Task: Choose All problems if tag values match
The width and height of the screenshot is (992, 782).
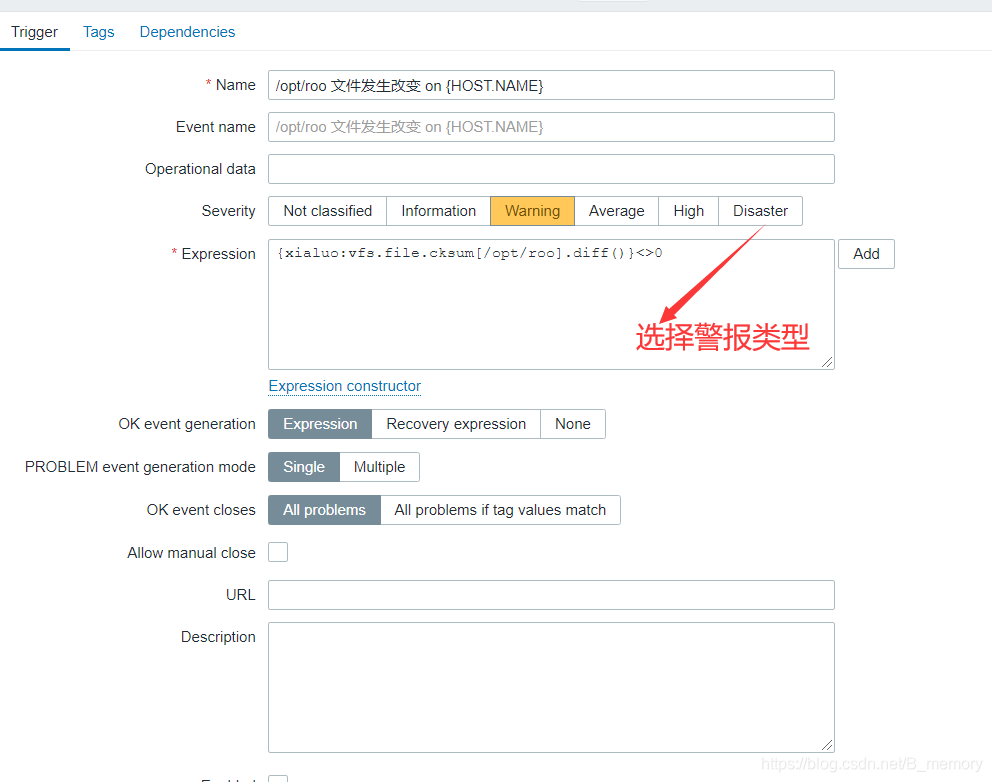Action: point(500,510)
